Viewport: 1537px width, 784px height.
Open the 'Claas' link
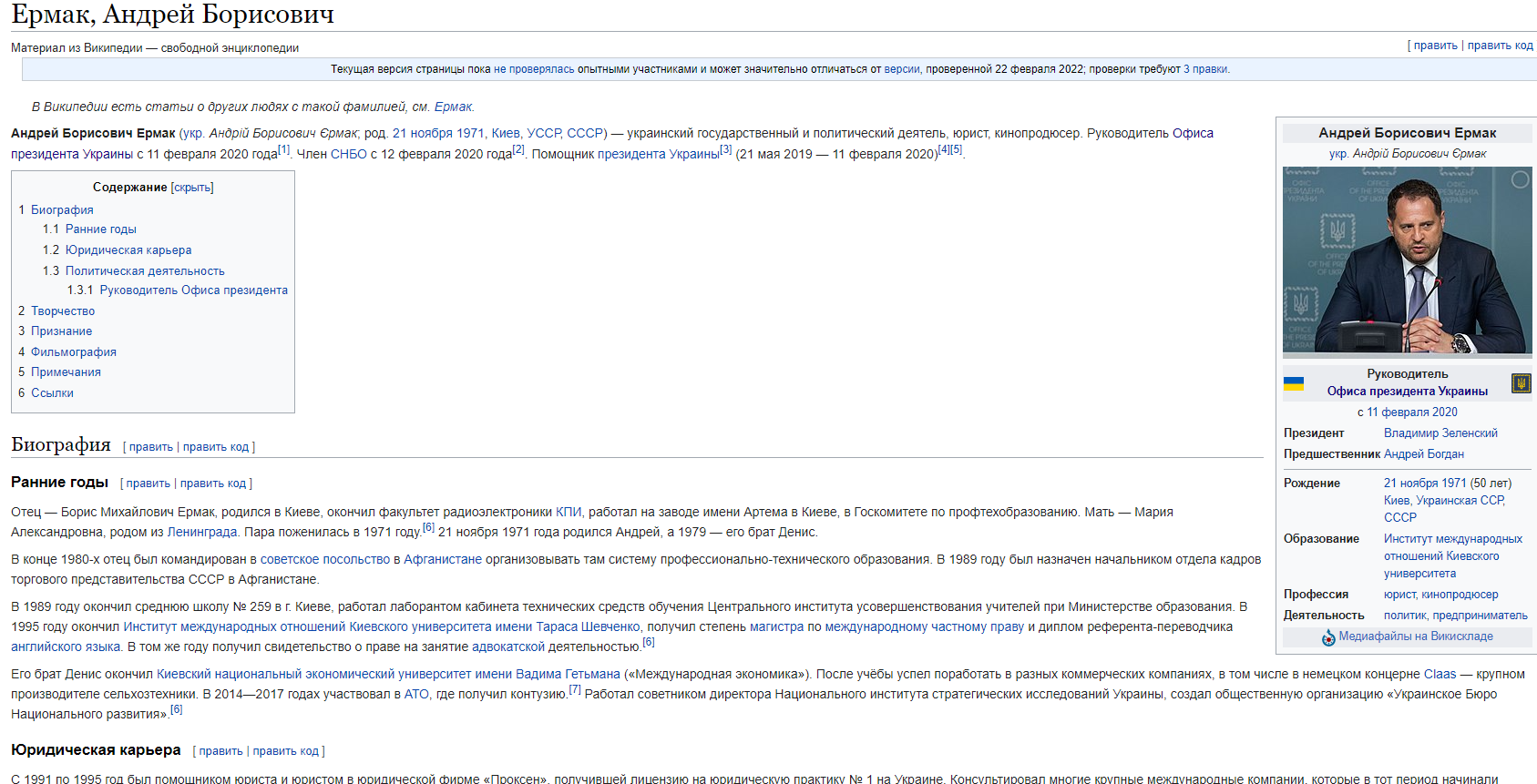(x=1440, y=675)
